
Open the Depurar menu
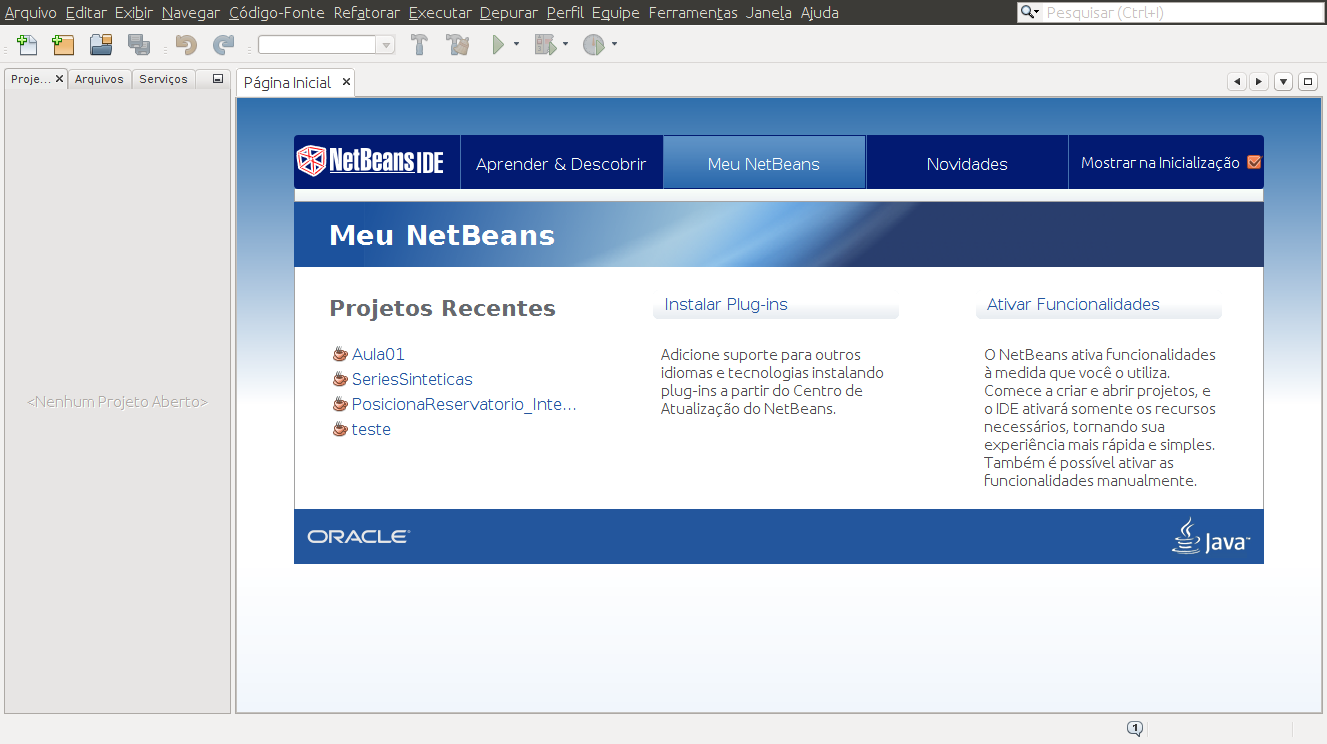tap(509, 13)
